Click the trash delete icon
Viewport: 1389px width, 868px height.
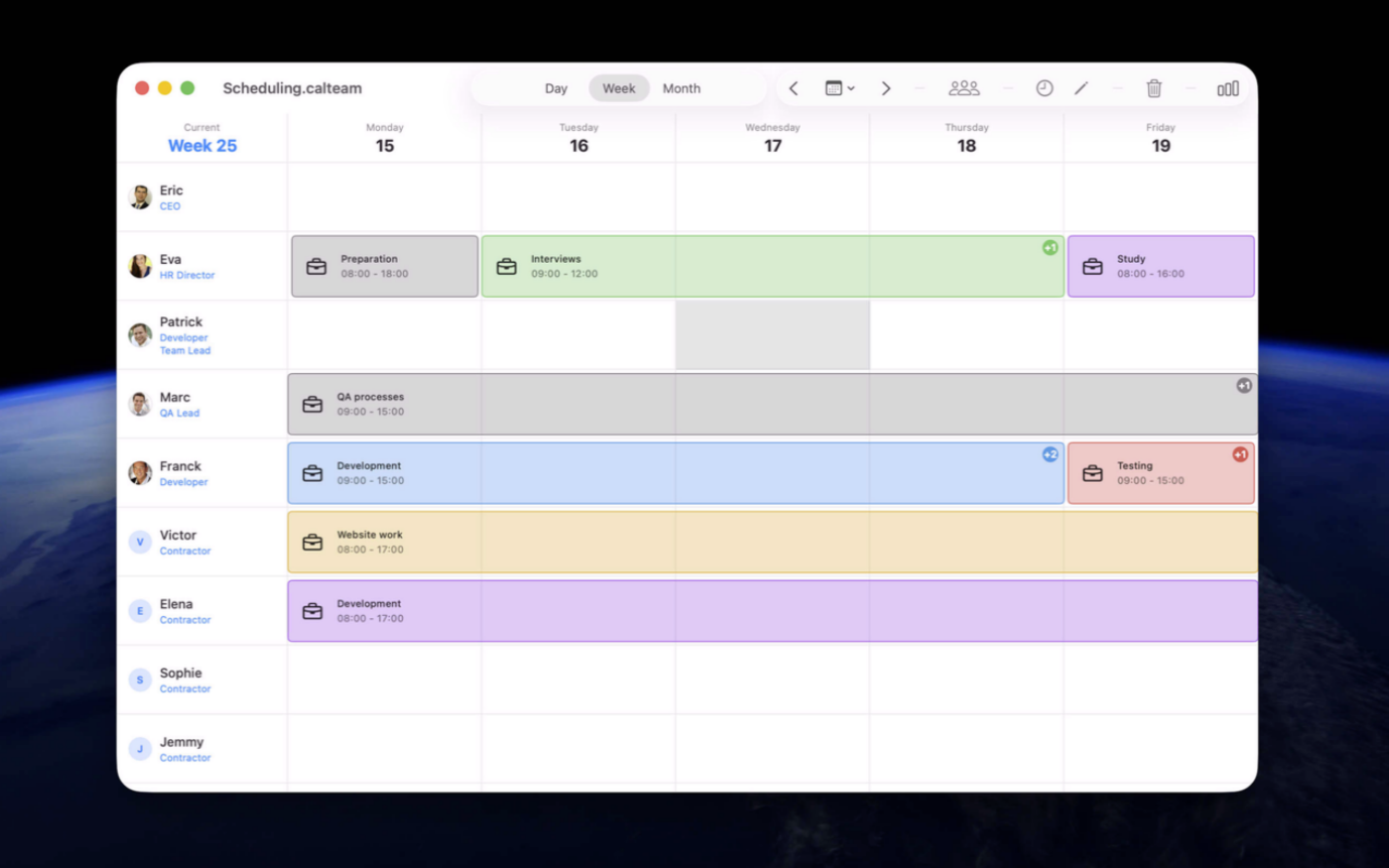click(x=1154, y=88)
